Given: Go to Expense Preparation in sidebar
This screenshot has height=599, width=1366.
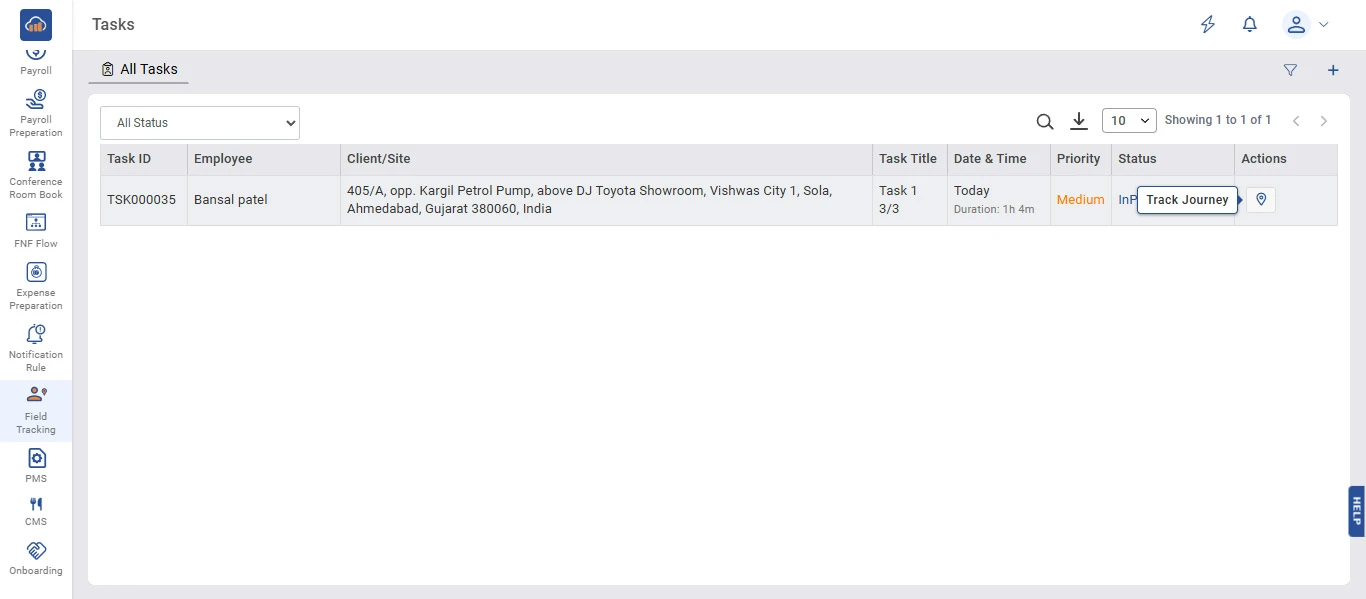Looking at the screenshot, I should [x=36, y=285].
